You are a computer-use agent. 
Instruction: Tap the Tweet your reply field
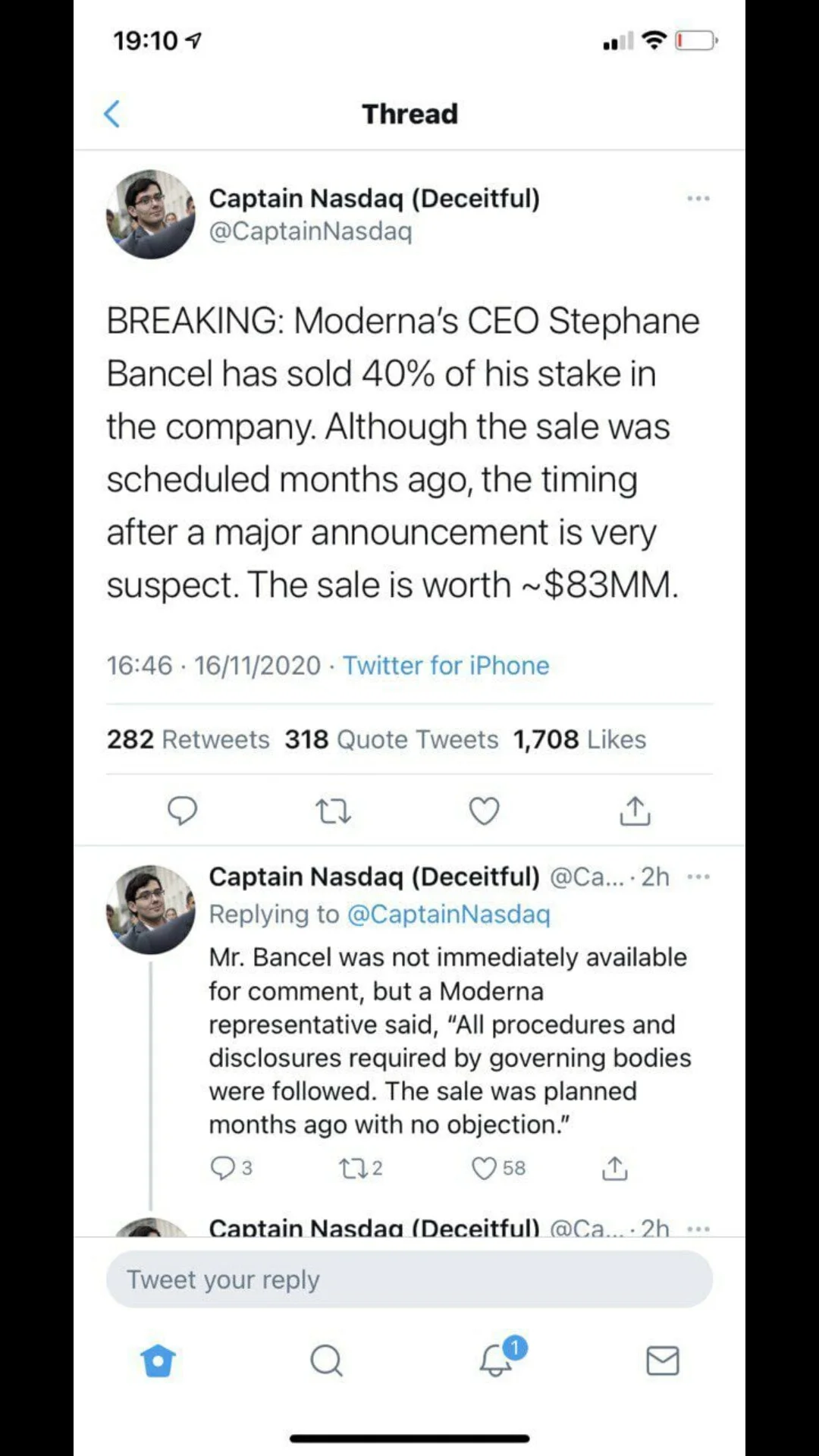409,1279
